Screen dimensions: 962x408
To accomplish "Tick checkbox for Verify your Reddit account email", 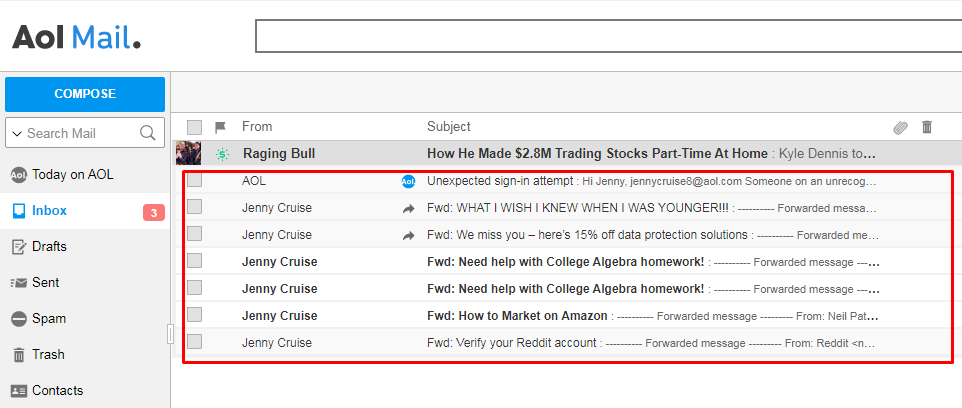I will click(194, 342).
